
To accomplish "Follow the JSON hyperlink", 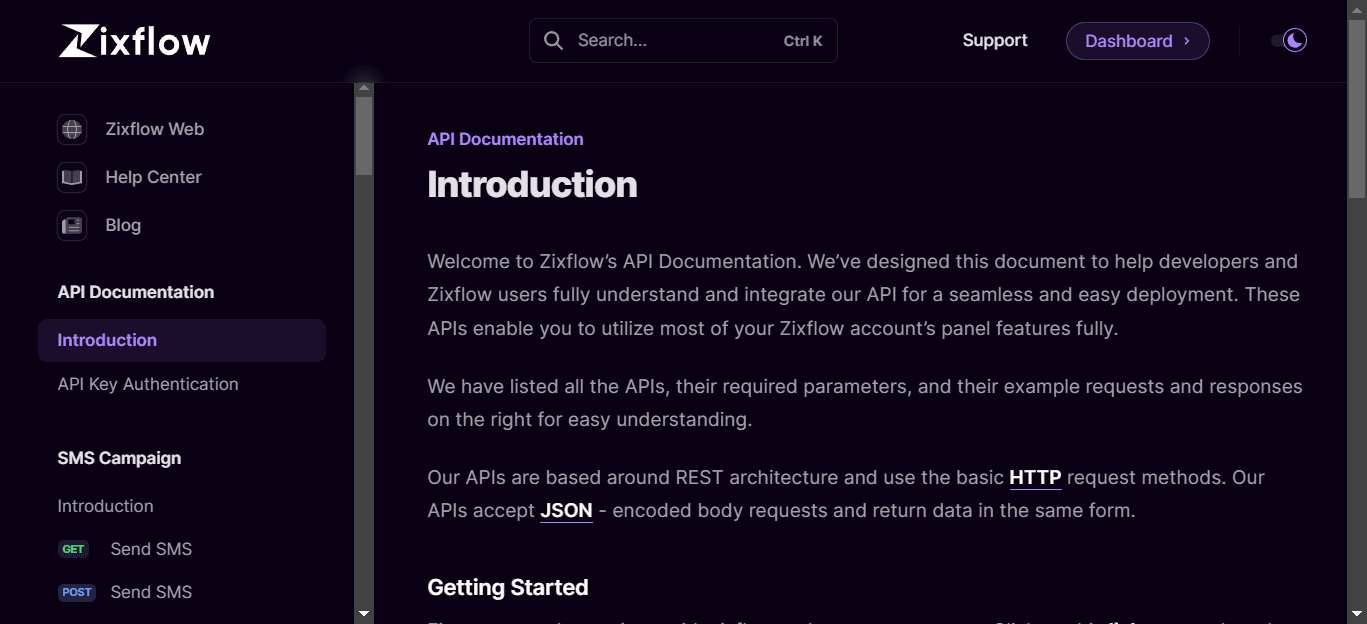I will 566,511.
